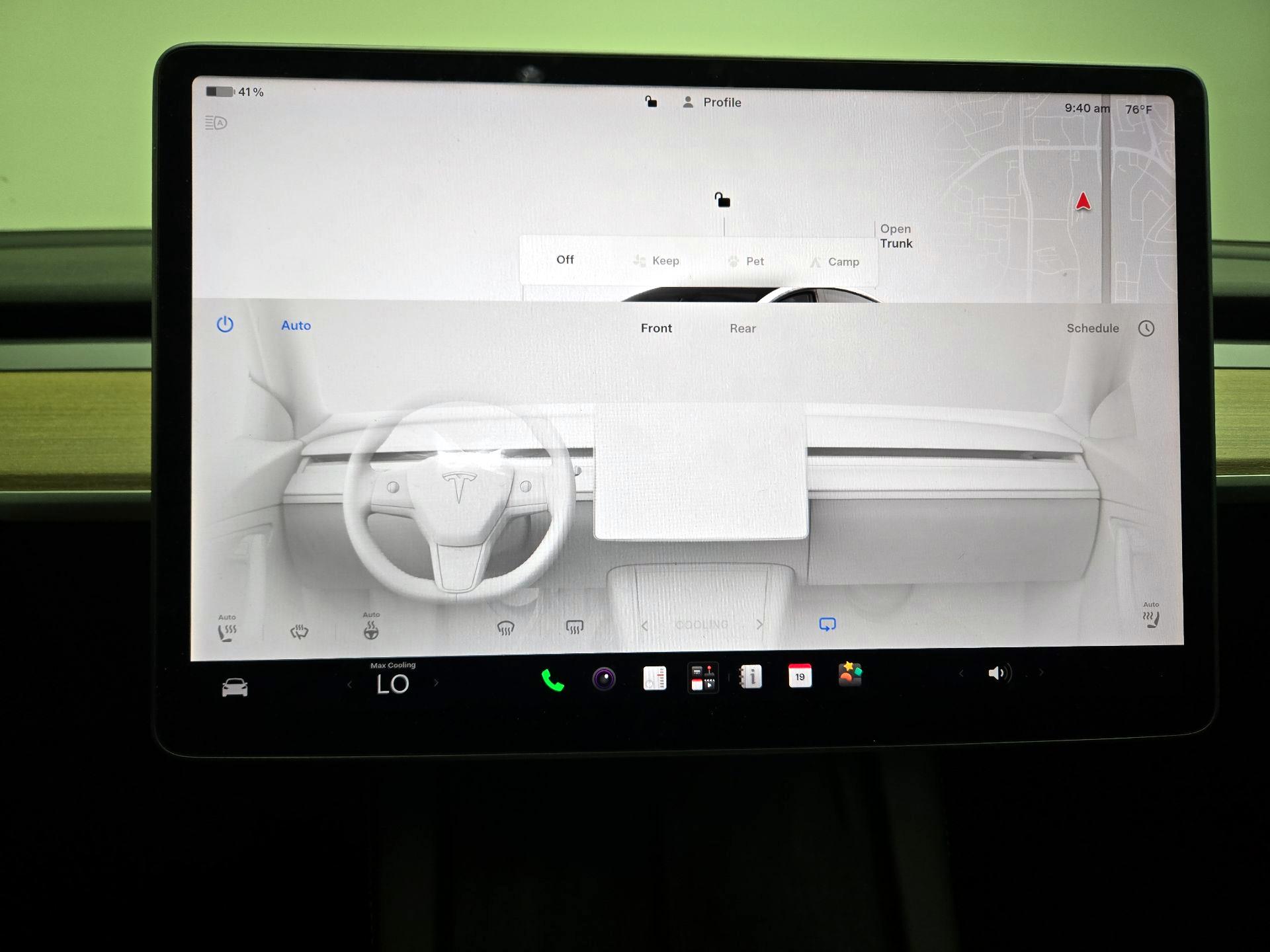This screenshot has height=952, width=1270.
Task: Tap Open Trunk
Action: [x=896, y=236]
